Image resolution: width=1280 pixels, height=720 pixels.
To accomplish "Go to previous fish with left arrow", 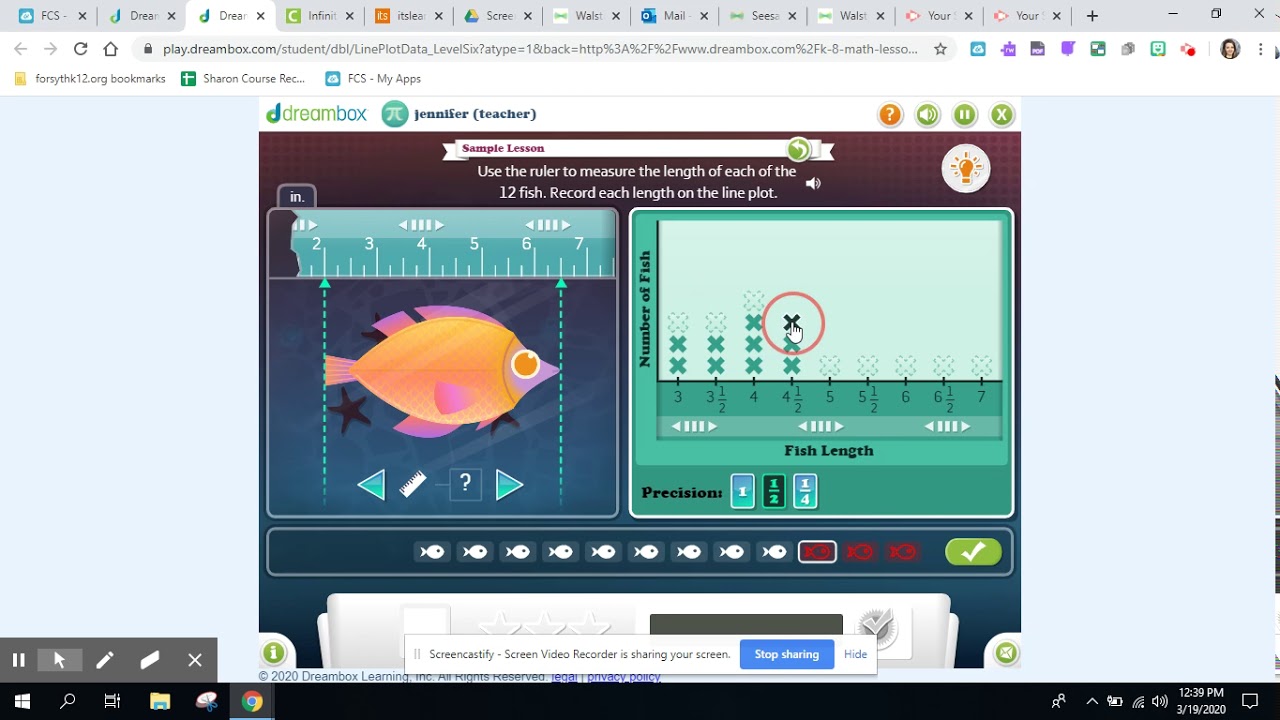I will pyautogui.click(x=371, y=485).
